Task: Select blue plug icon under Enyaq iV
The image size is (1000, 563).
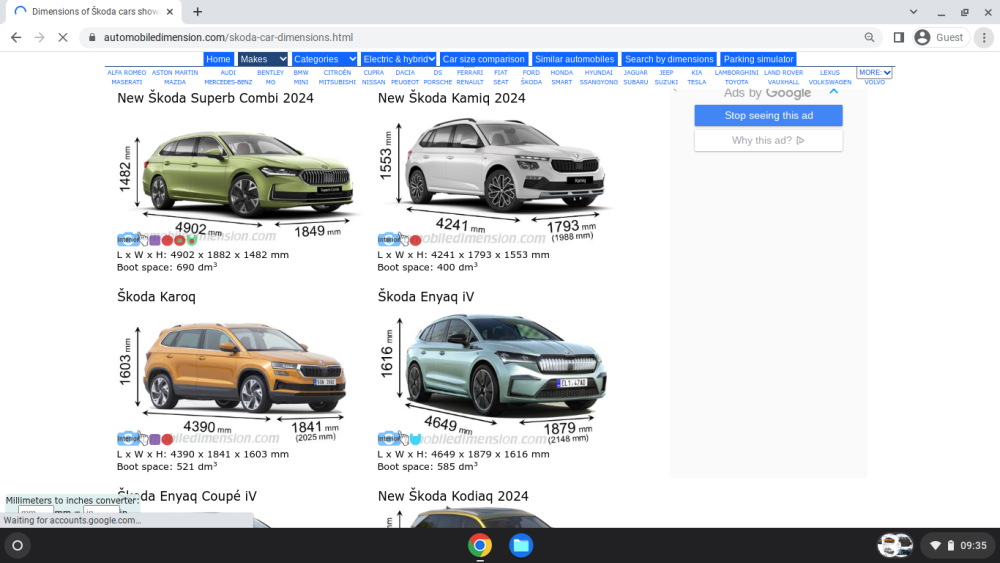Action: pos(415,439)
